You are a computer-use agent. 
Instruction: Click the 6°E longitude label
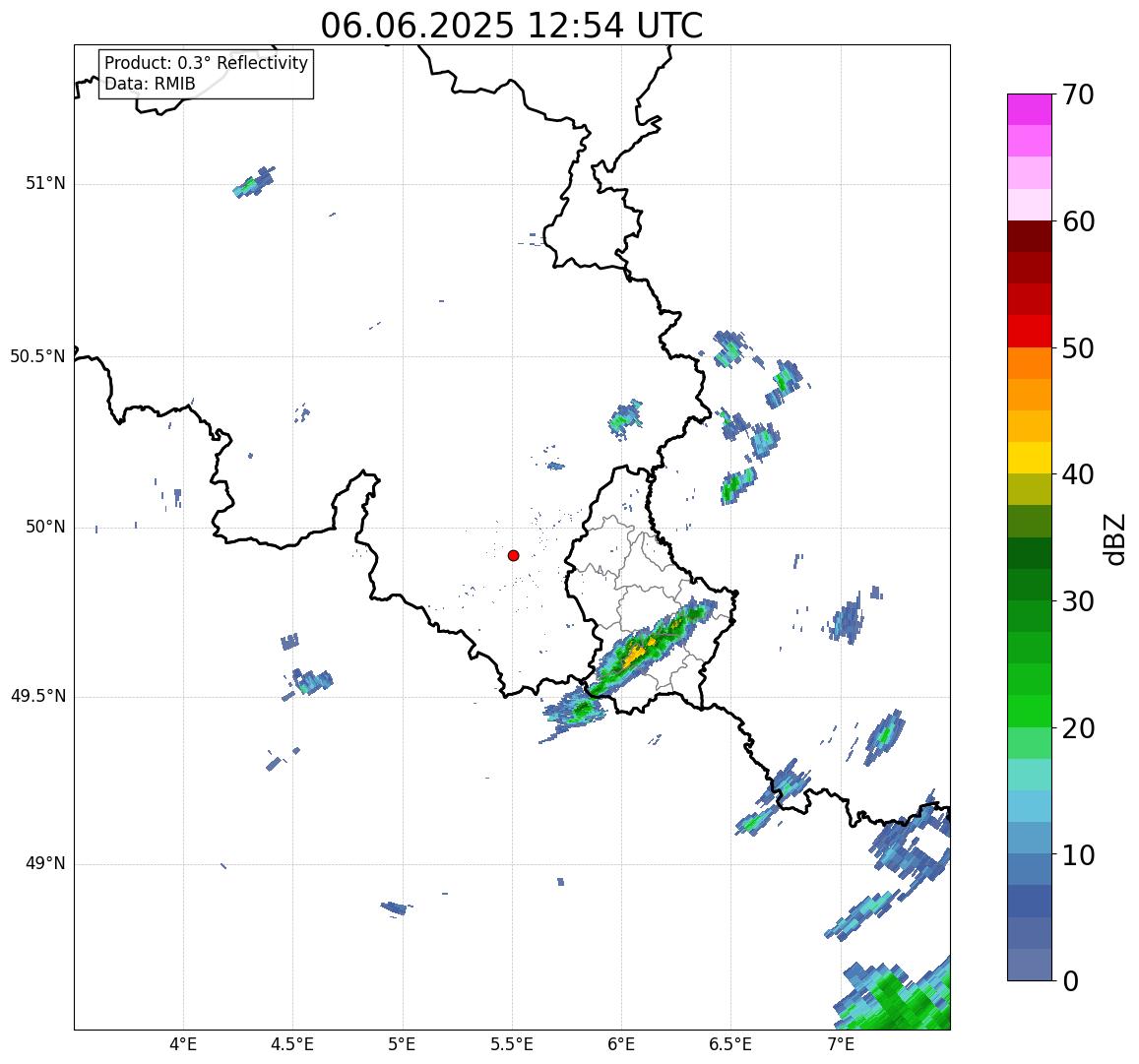[x=622, y=1045]
